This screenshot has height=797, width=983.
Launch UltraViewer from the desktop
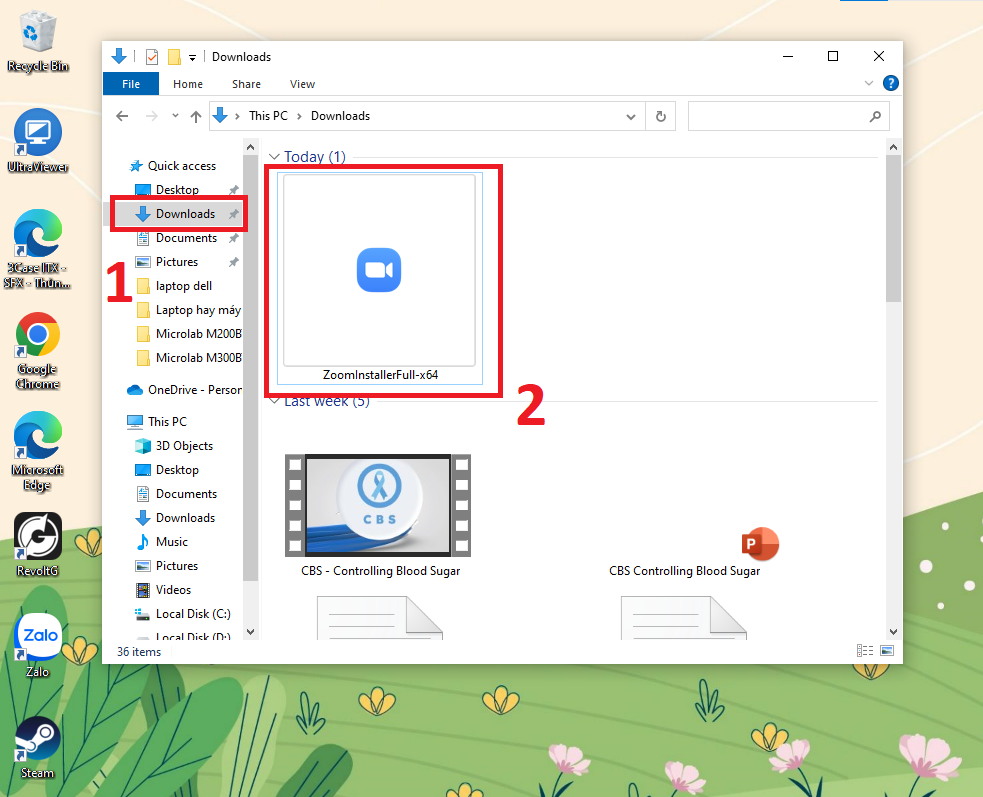(x=38, y=141)
